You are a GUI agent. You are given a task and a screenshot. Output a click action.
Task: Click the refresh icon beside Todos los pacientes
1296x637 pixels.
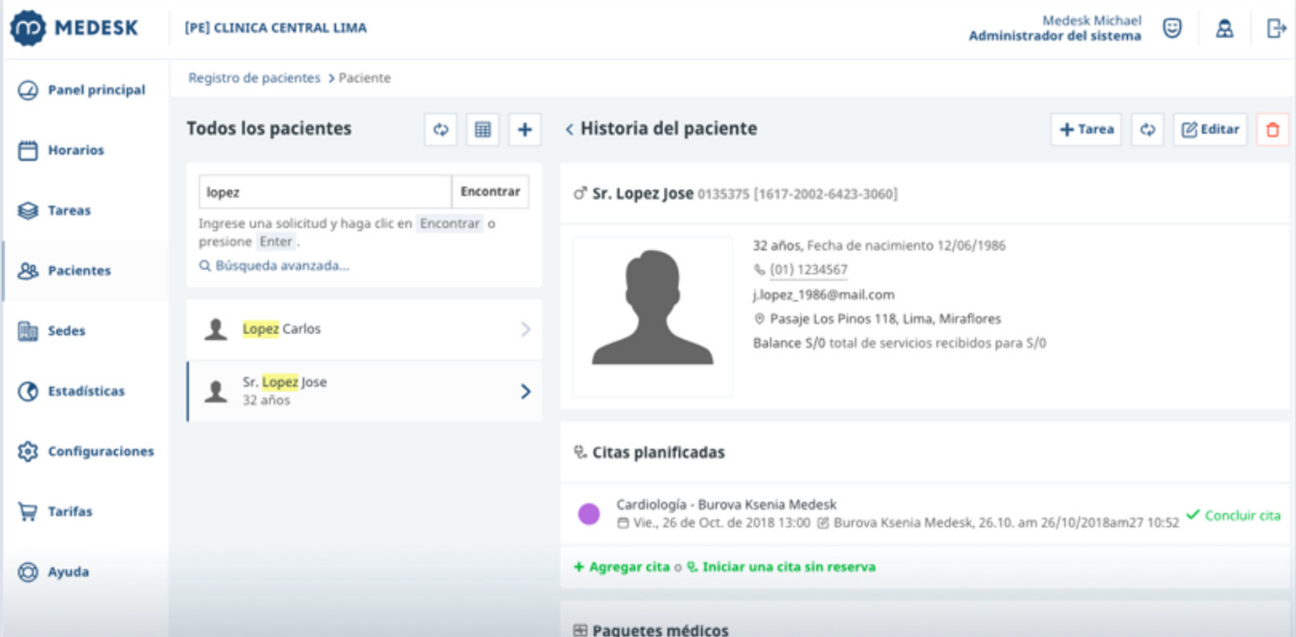click(441, 129)
